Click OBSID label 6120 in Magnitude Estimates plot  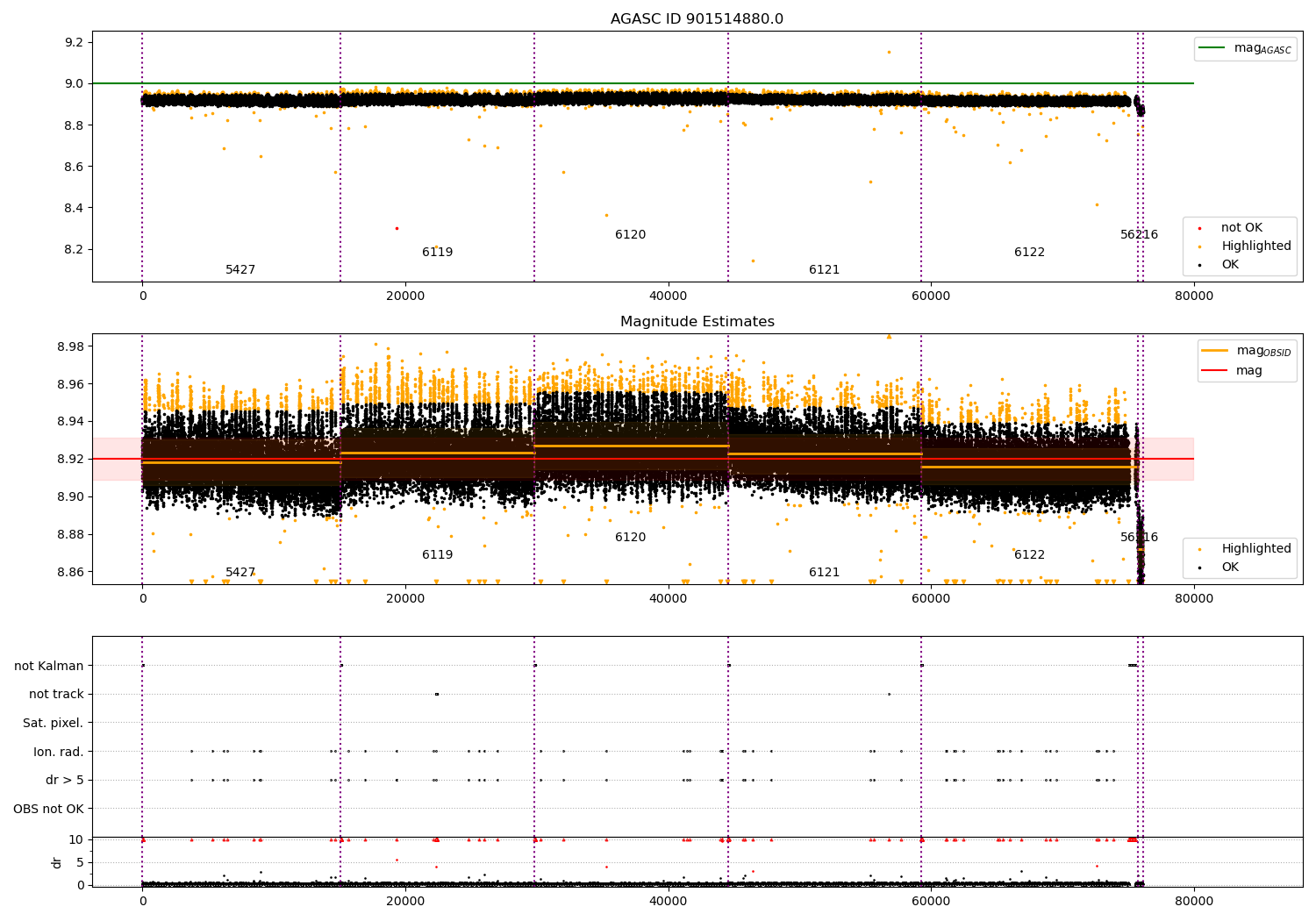(631, 538)
